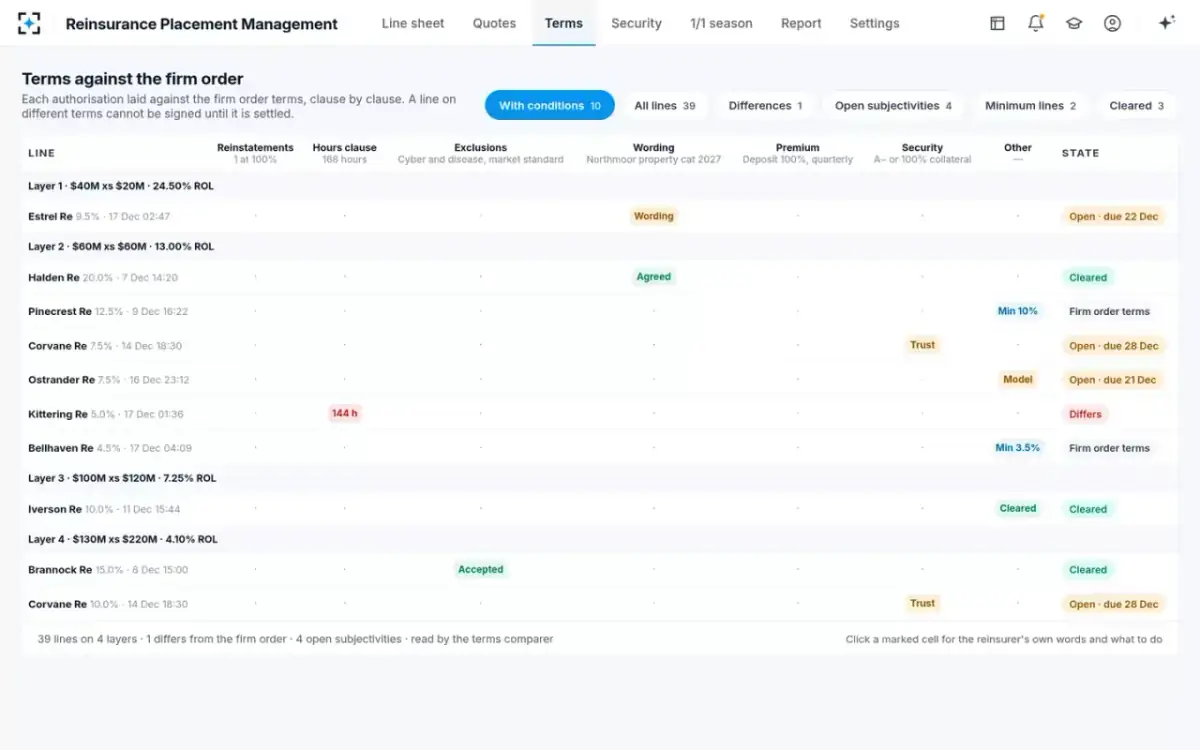Show All lines filter
This screenshot has height=750, width=1200.
point(665,105)
